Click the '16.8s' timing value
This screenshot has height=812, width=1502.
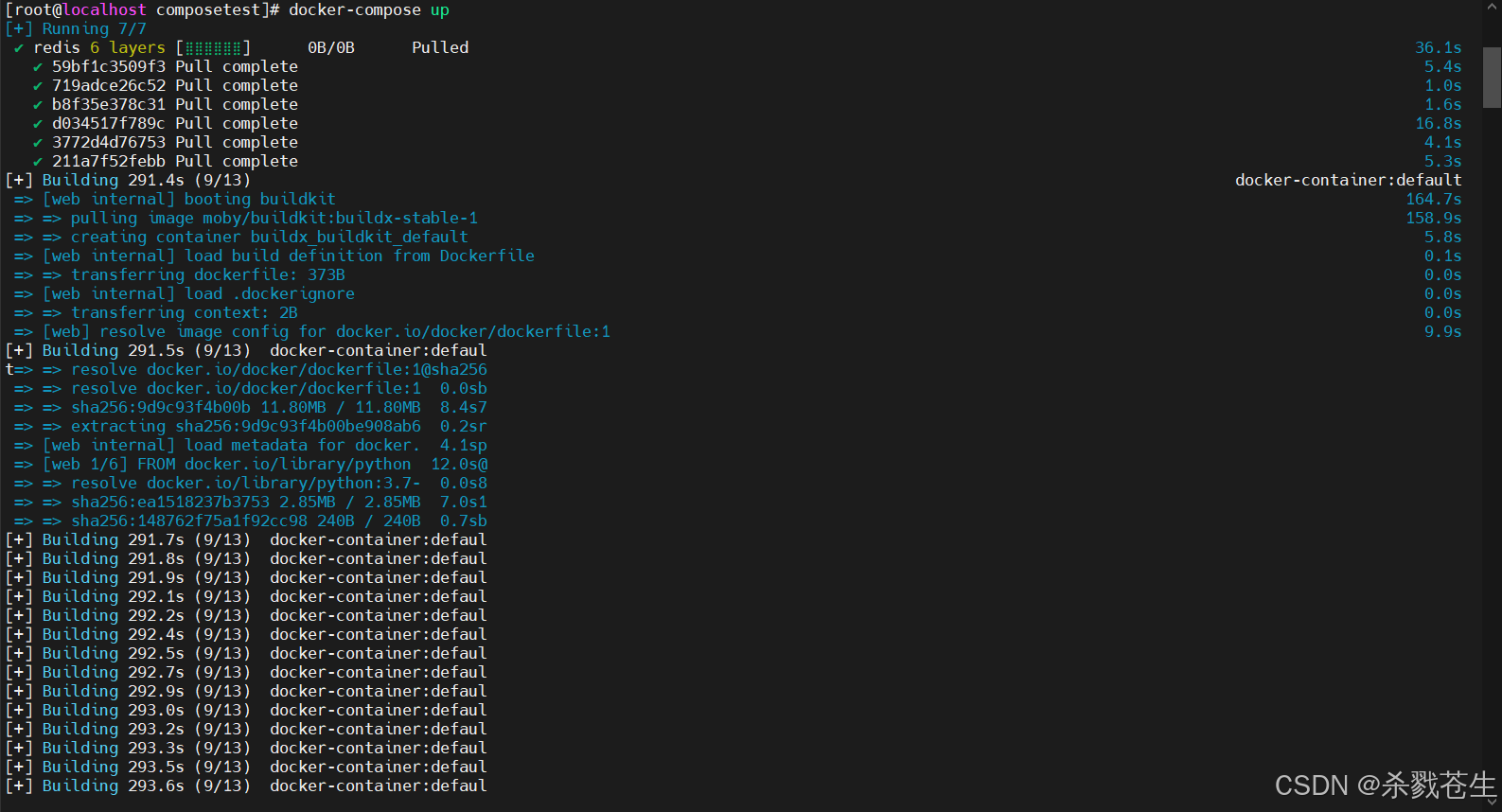(x=1439, y=123)
